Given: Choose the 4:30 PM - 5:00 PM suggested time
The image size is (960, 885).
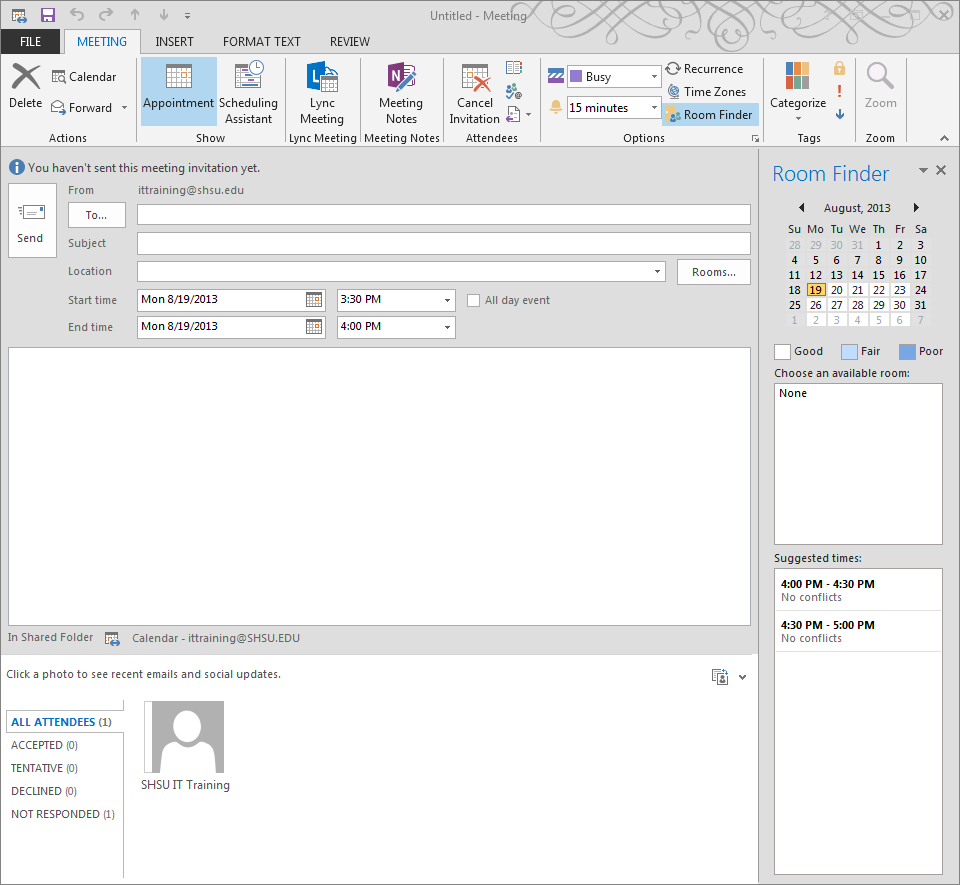Looking at the screenshot, I should click(x=858, y=631).
